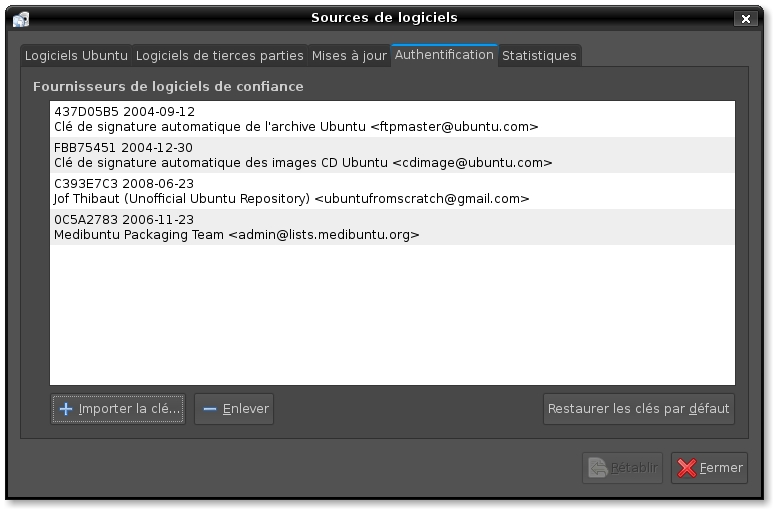Go to the Mises à jour tab
This screenshot has height=509, width=773.
349,55
